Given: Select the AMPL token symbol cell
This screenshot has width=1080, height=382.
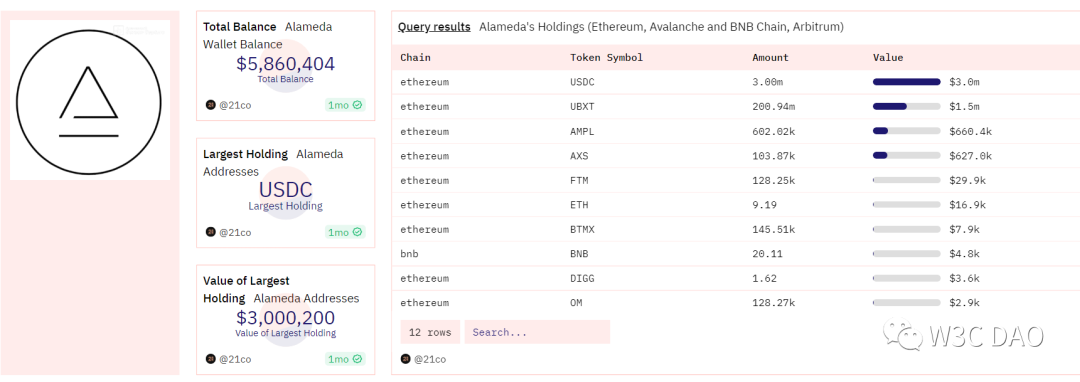Looking at the screenshot, I should pos(582,131).
